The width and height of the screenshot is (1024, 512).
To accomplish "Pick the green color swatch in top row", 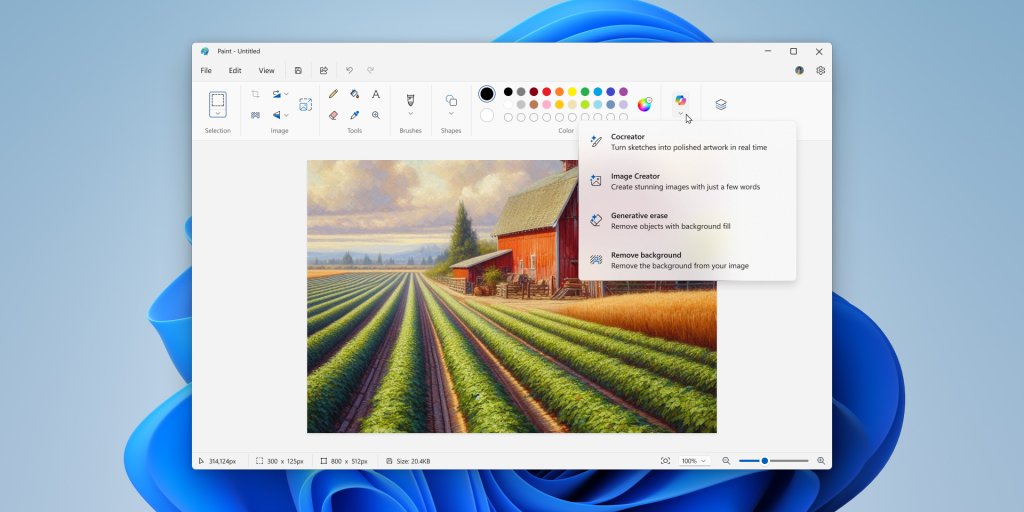I will (x=585, y=91).
